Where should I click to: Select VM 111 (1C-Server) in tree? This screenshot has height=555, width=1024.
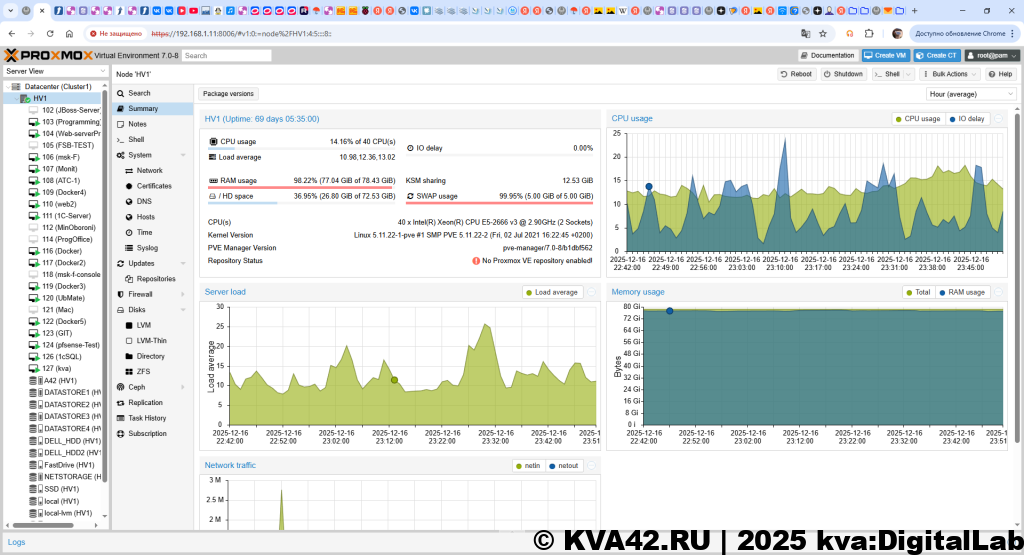[65, 215]
